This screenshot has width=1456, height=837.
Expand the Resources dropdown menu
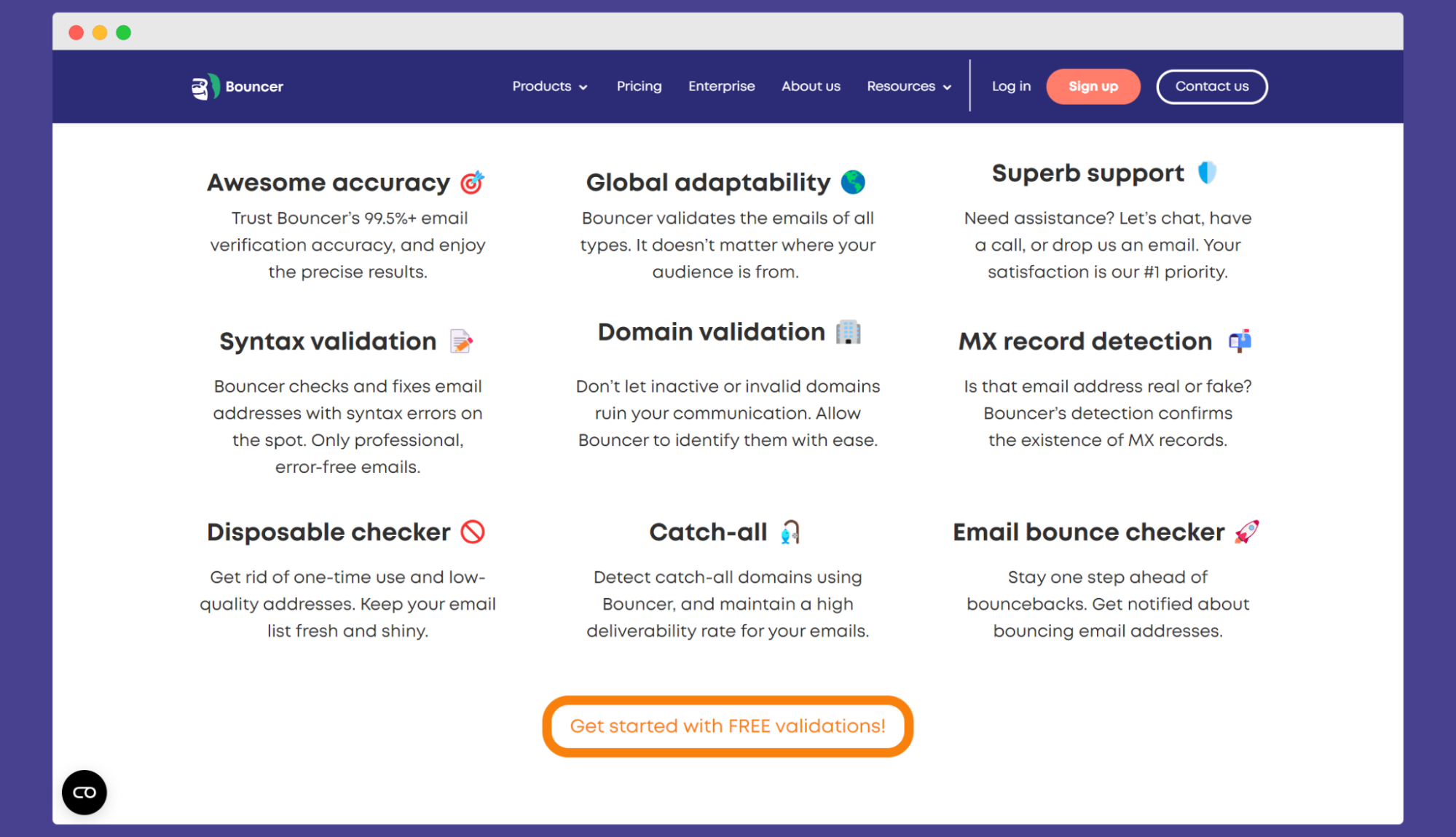[908, 86]
